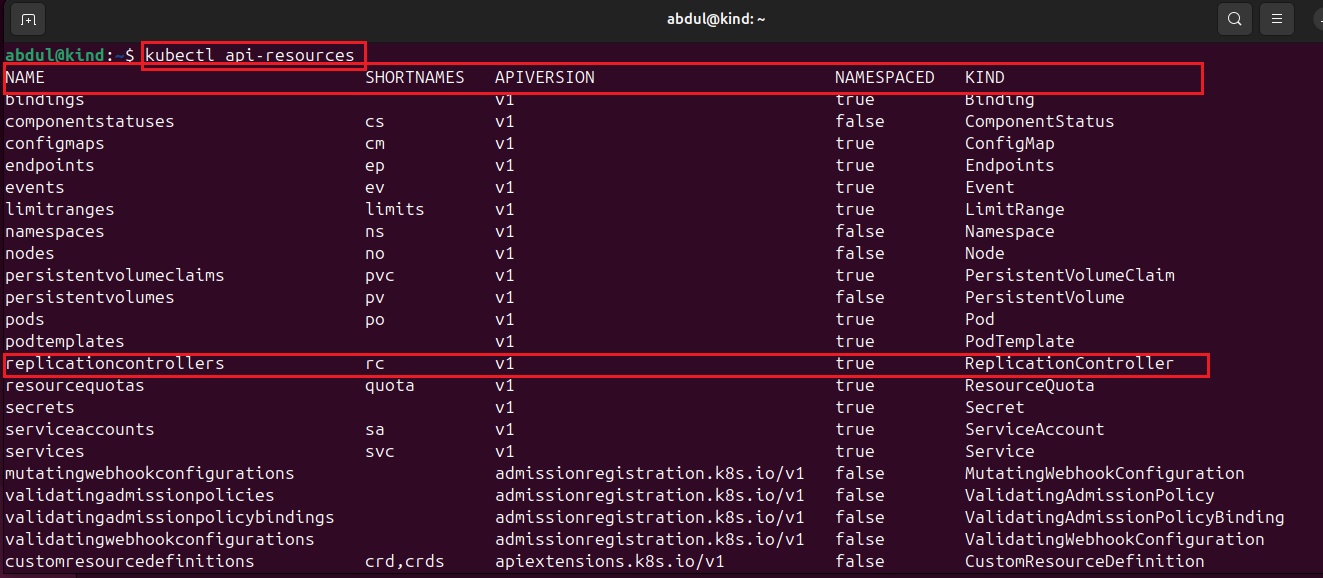The height and width of the screenshot is (578, 1323).
Task: Click the crd,crds shortnames entry
Action: pyautogui.click(x=404, y=561)
